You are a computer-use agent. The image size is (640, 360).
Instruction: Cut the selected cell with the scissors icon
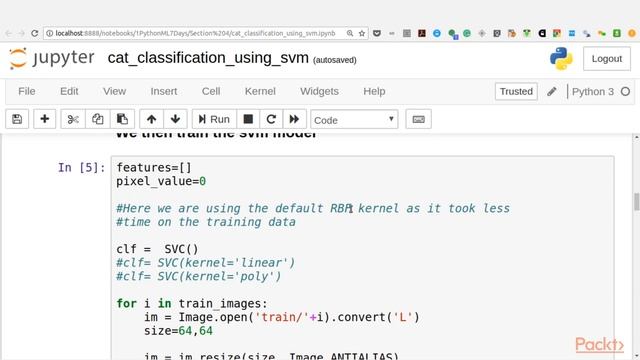[x=73, y=119]
